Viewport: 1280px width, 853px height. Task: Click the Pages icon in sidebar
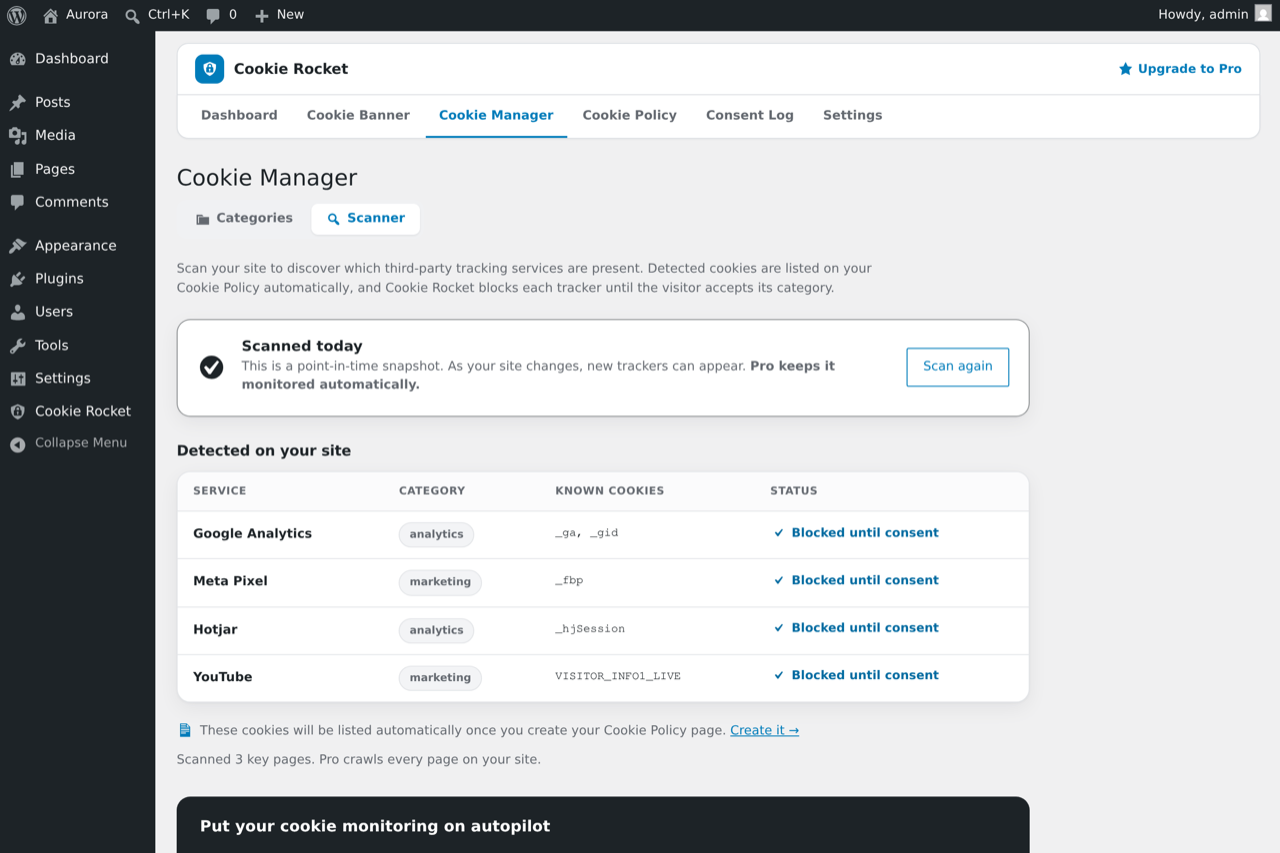[18, 169]
